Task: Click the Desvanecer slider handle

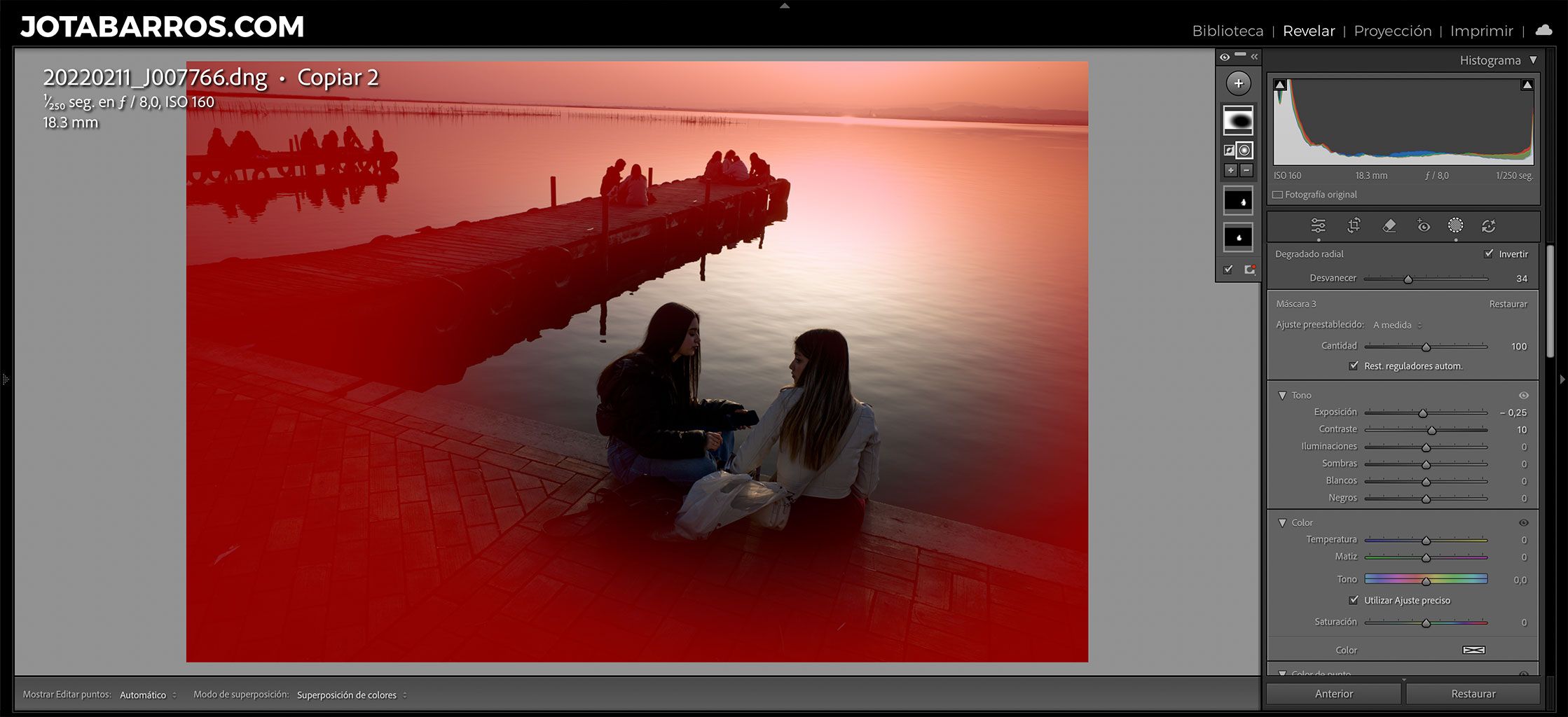Action: [1408, 279]
